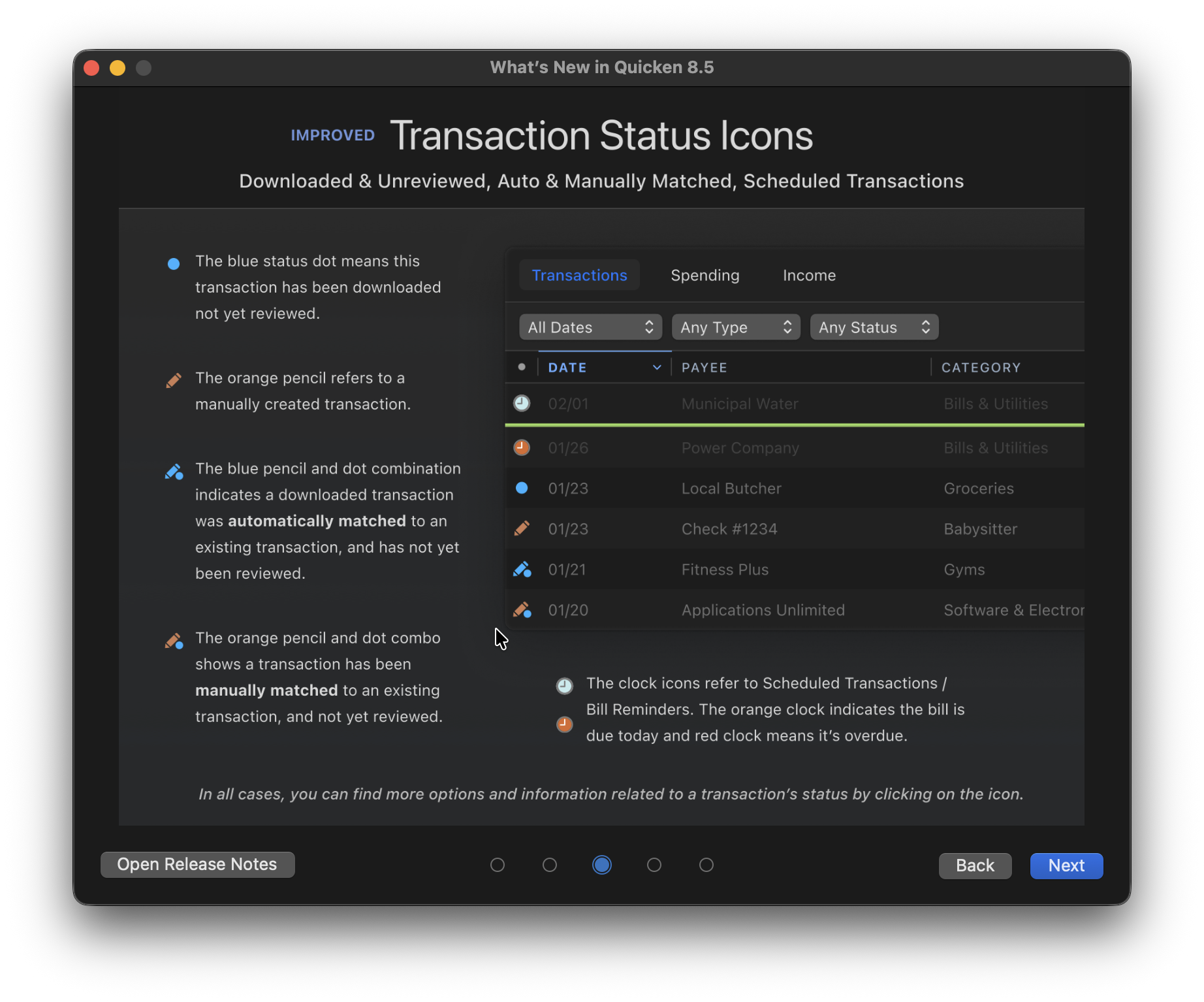Click the 02/01 date cell
This screenshot has height=1002, width=1204.
[x=569, y=404]
